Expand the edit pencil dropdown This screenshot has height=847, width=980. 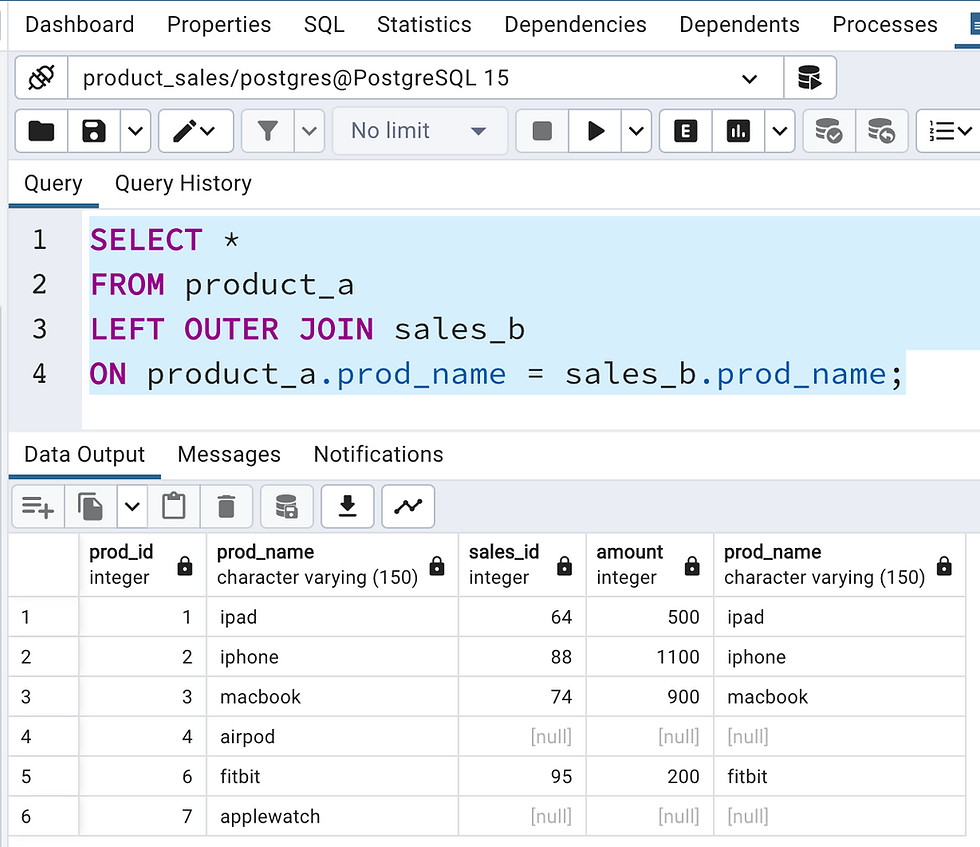(x=208, y=131)
